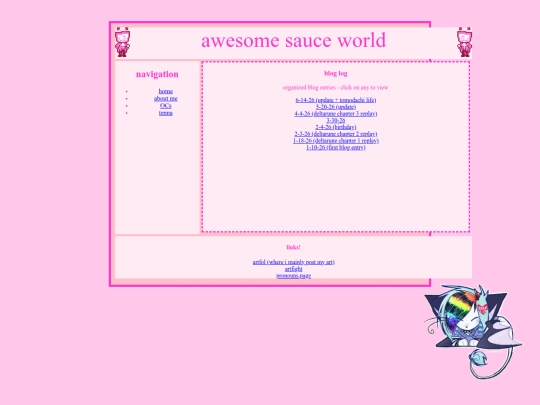Go to the home page link

tap(166, 91)
